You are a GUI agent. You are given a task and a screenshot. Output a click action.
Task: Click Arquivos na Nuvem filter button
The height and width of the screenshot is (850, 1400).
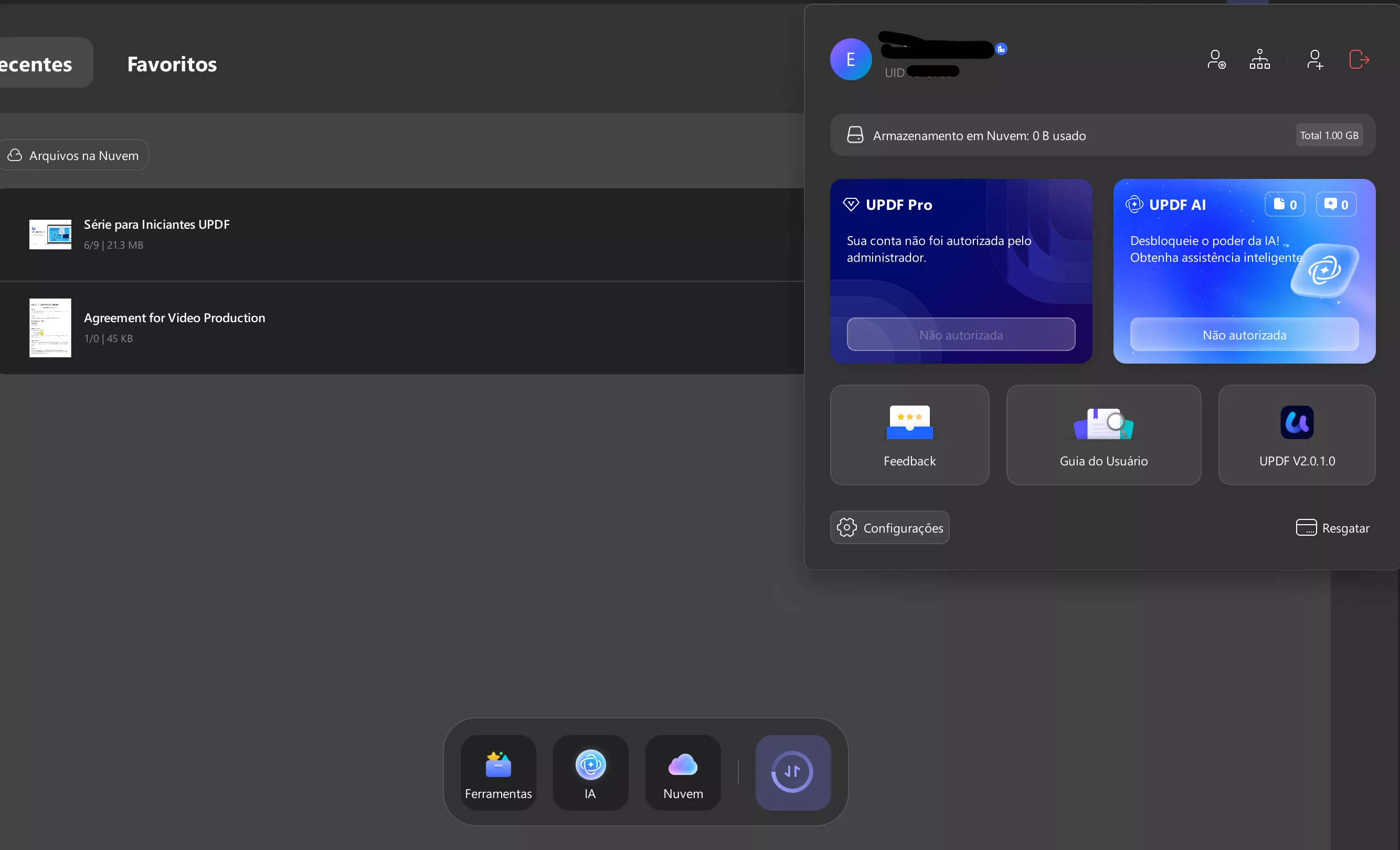click(74, 155)
